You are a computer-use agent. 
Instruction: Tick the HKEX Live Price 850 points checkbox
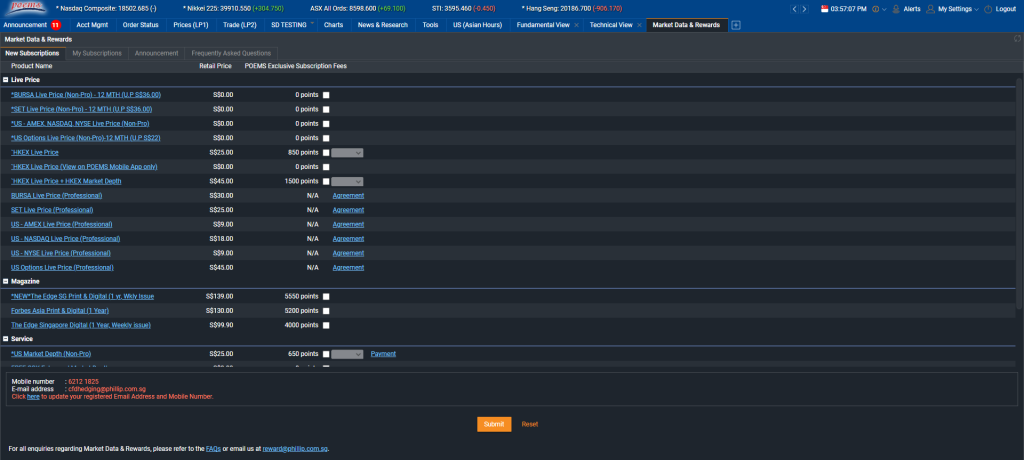pyautogui.click(x=326, y=152)
